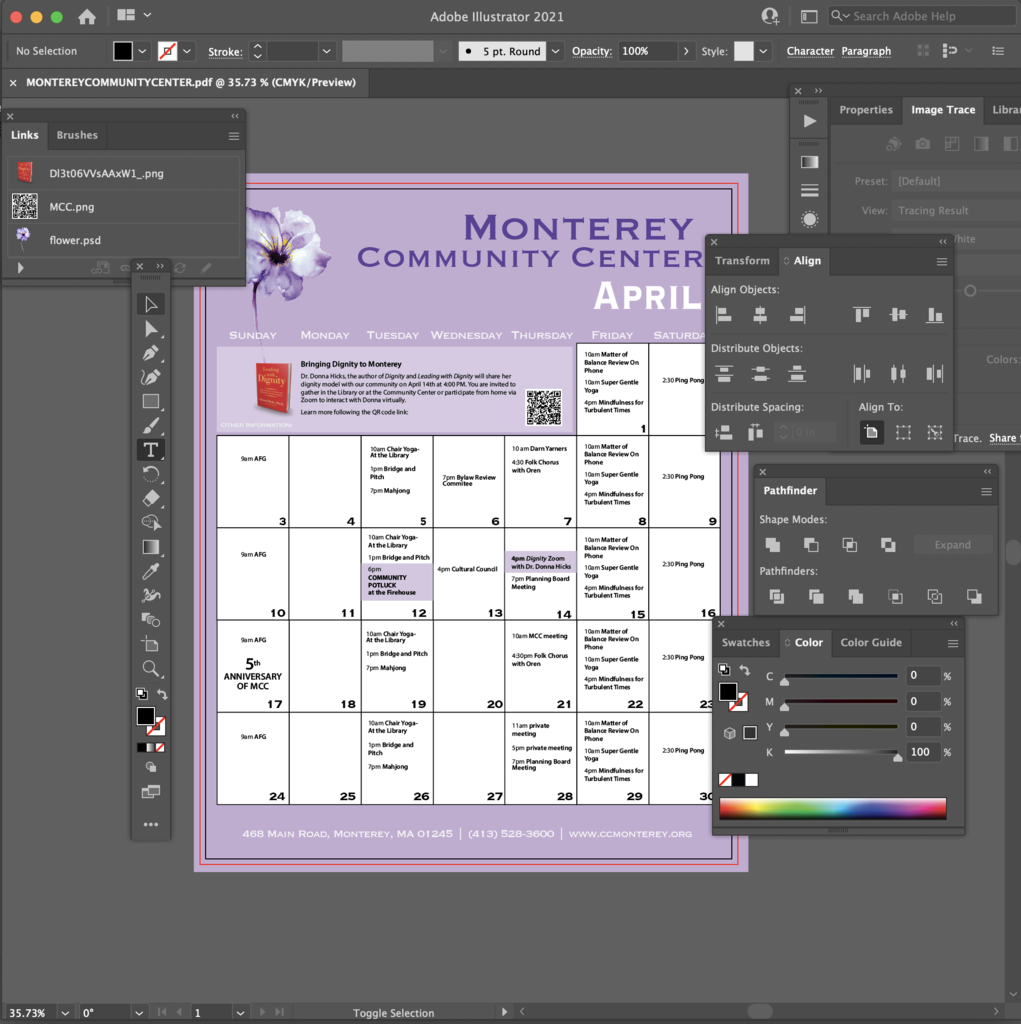Choose Align to Artboard option
This screenshot has width=1021, height=1024.
point(871,432)
